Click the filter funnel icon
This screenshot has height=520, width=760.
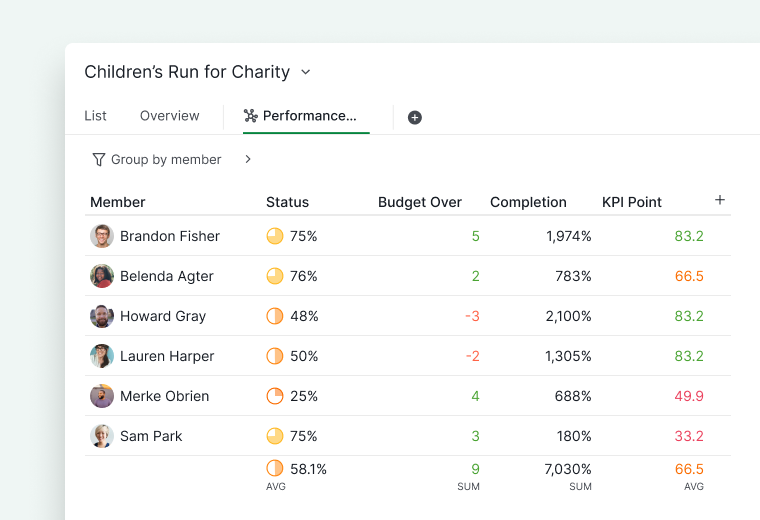[98, 159]
